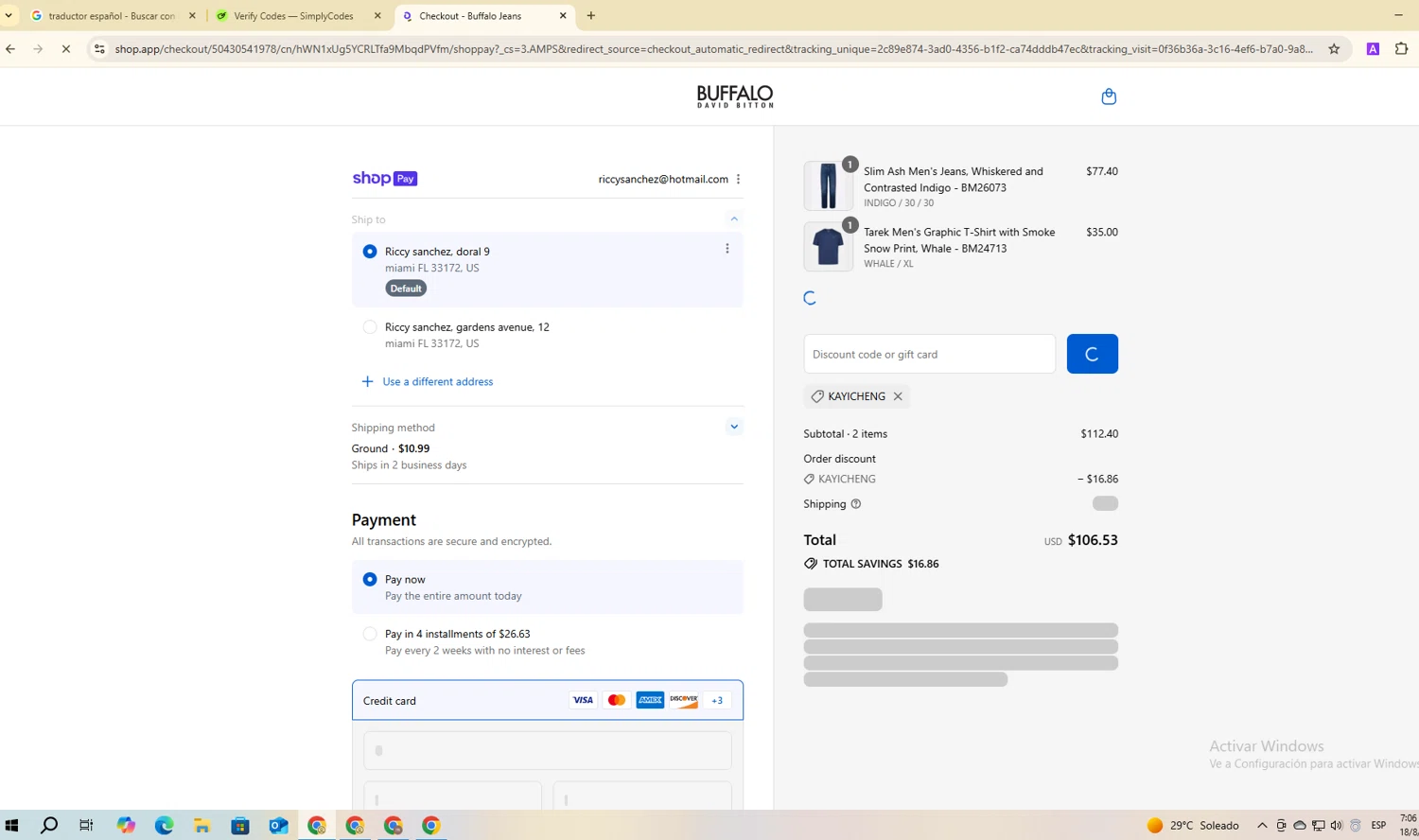Open options menu for doral 9 address
1419x840 pixels.
tap(727, 249)
